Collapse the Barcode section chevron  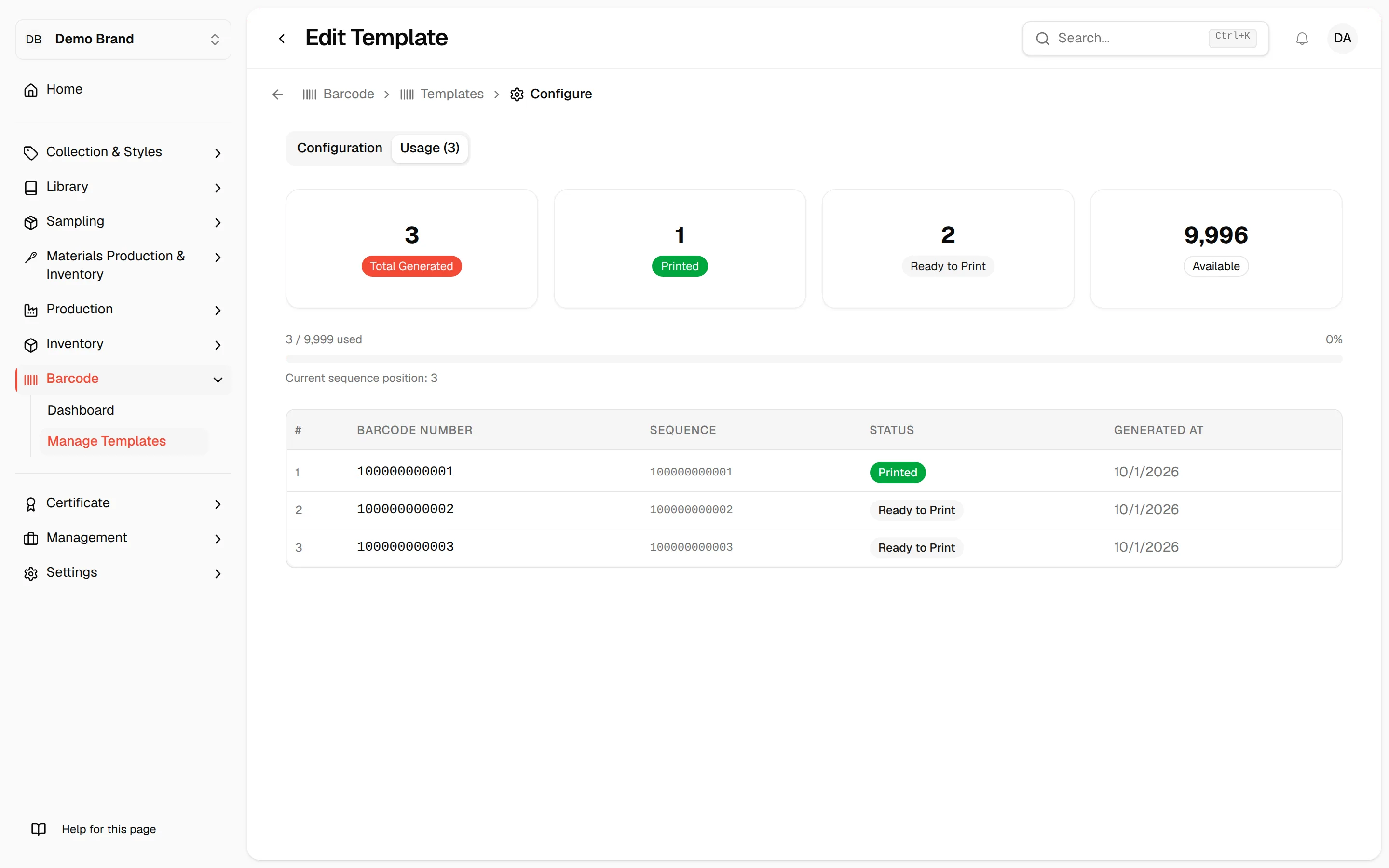(218, 380)
